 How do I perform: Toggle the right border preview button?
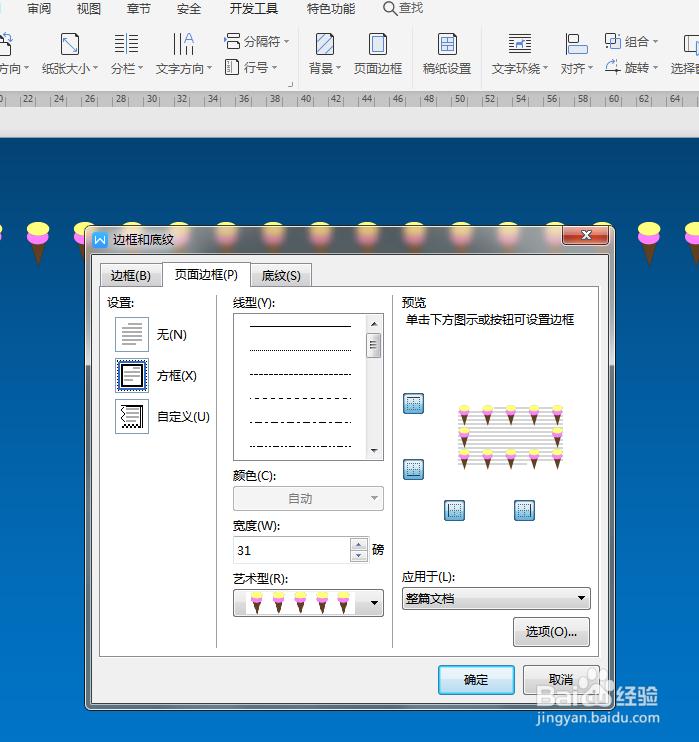524,511
